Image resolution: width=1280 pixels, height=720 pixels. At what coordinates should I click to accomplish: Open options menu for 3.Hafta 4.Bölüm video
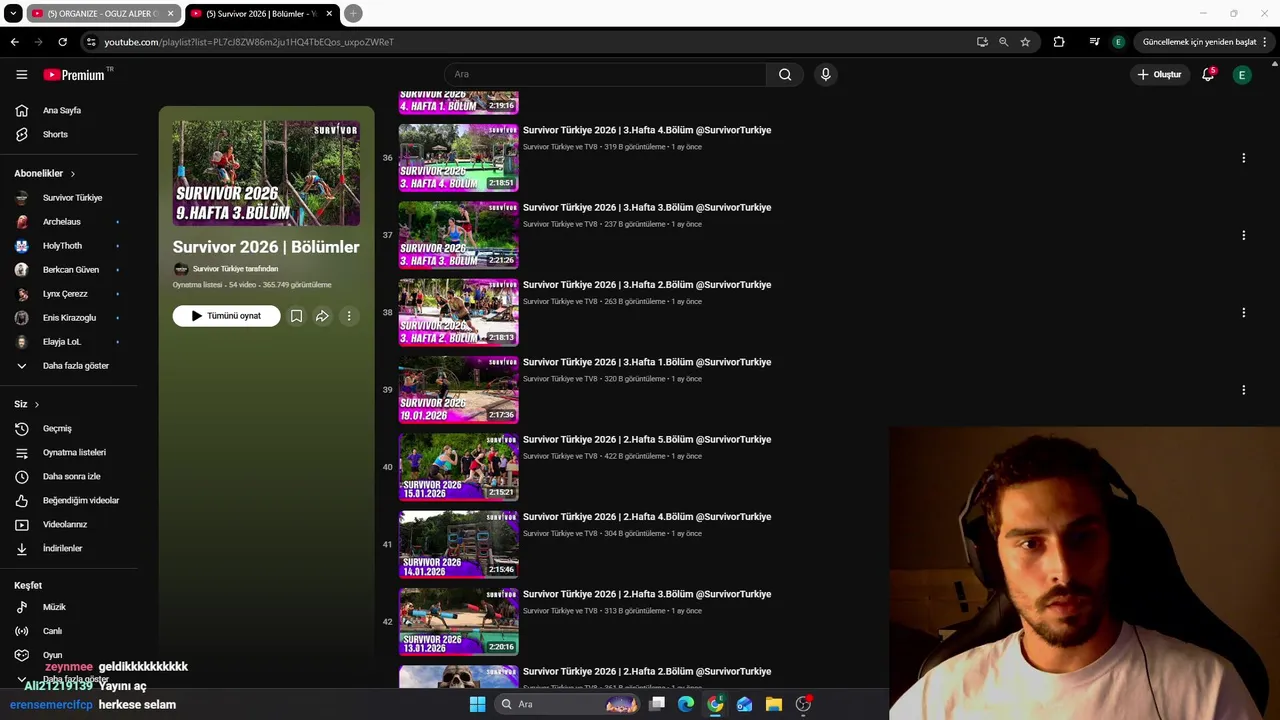point(1243,158)
